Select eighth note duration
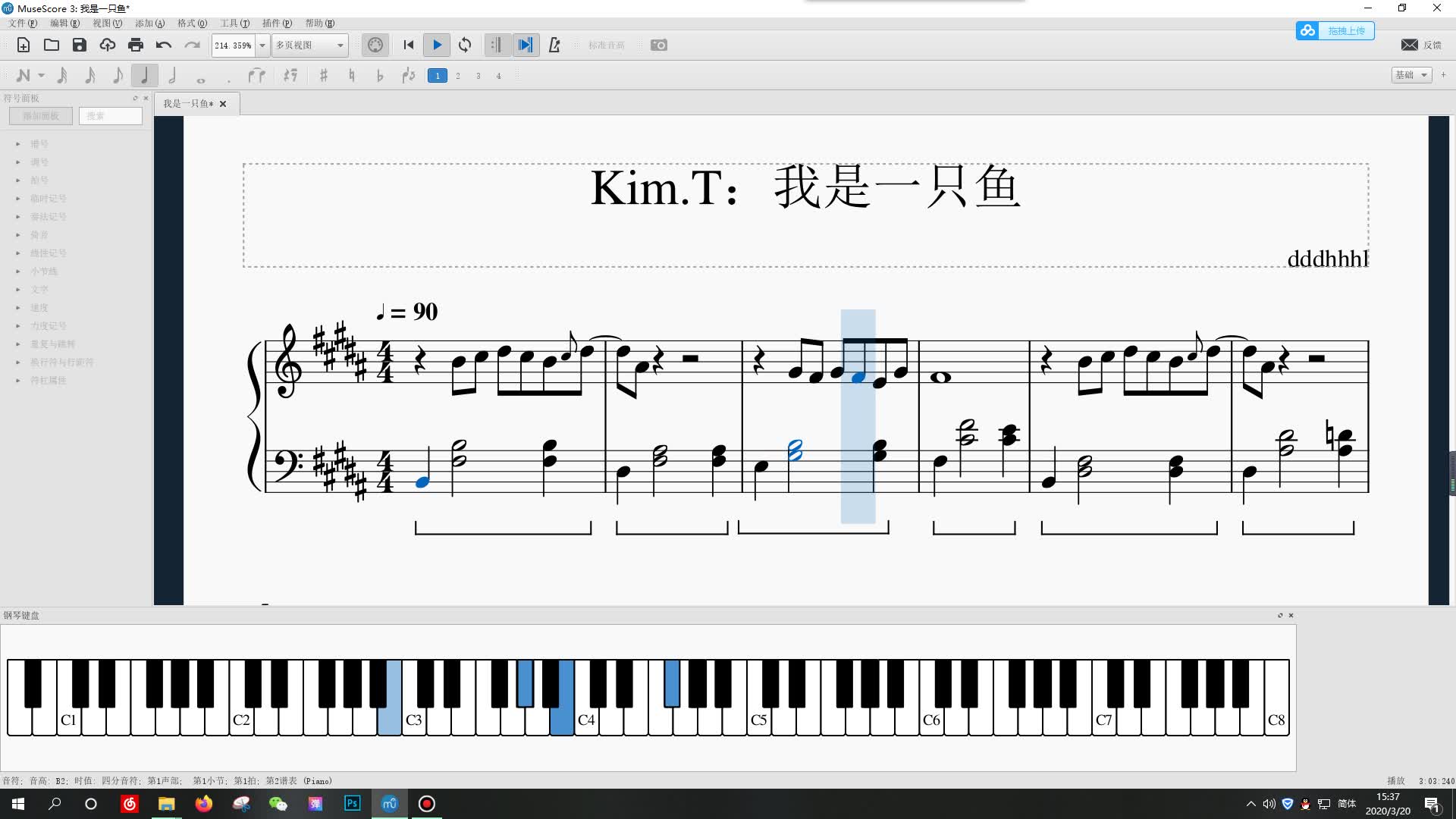The height and width of the screenshot is (819, 1456). point(117,75)
